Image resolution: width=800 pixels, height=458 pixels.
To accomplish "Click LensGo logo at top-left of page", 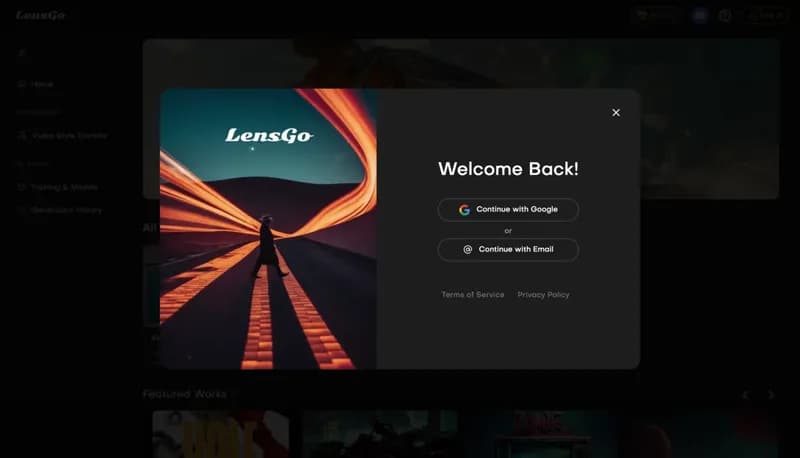I will pos(41,15).
